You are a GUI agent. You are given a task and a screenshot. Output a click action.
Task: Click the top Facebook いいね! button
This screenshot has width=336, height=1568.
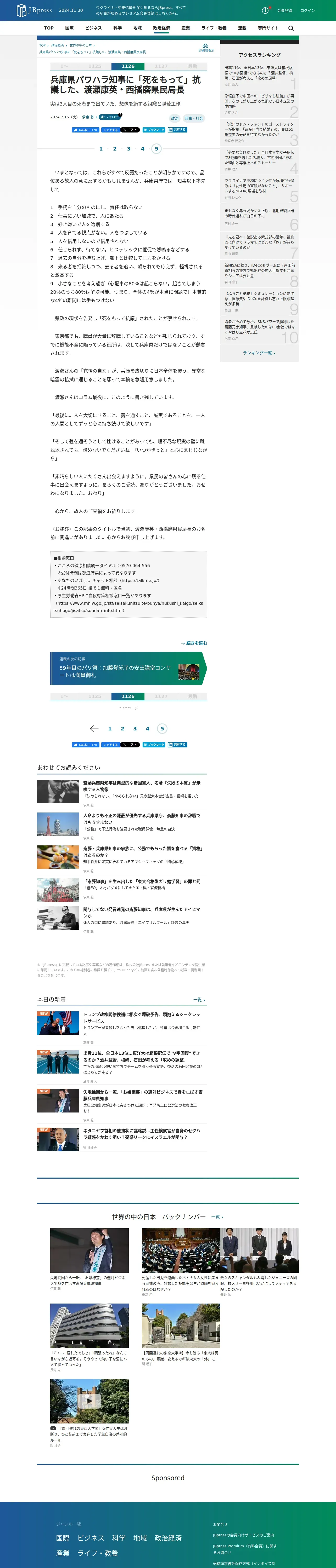point(85,130)
